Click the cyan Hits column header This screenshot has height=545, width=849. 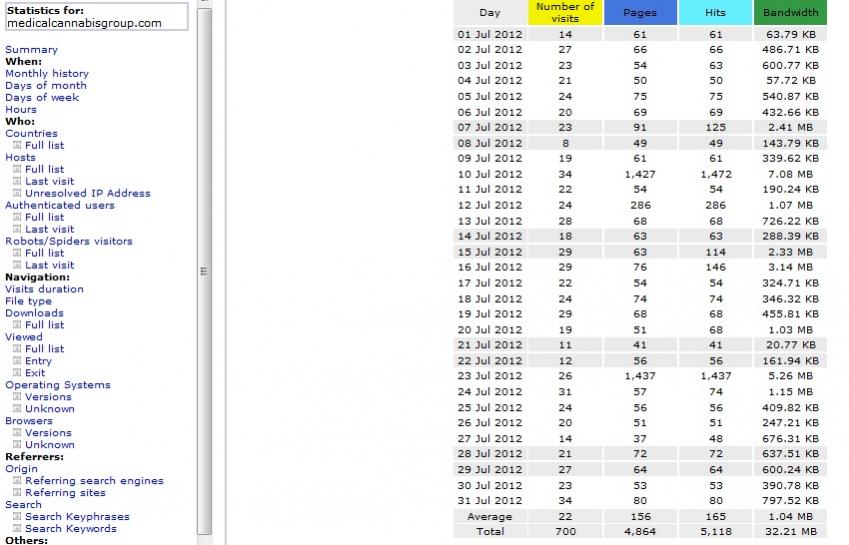pos(715,12)
